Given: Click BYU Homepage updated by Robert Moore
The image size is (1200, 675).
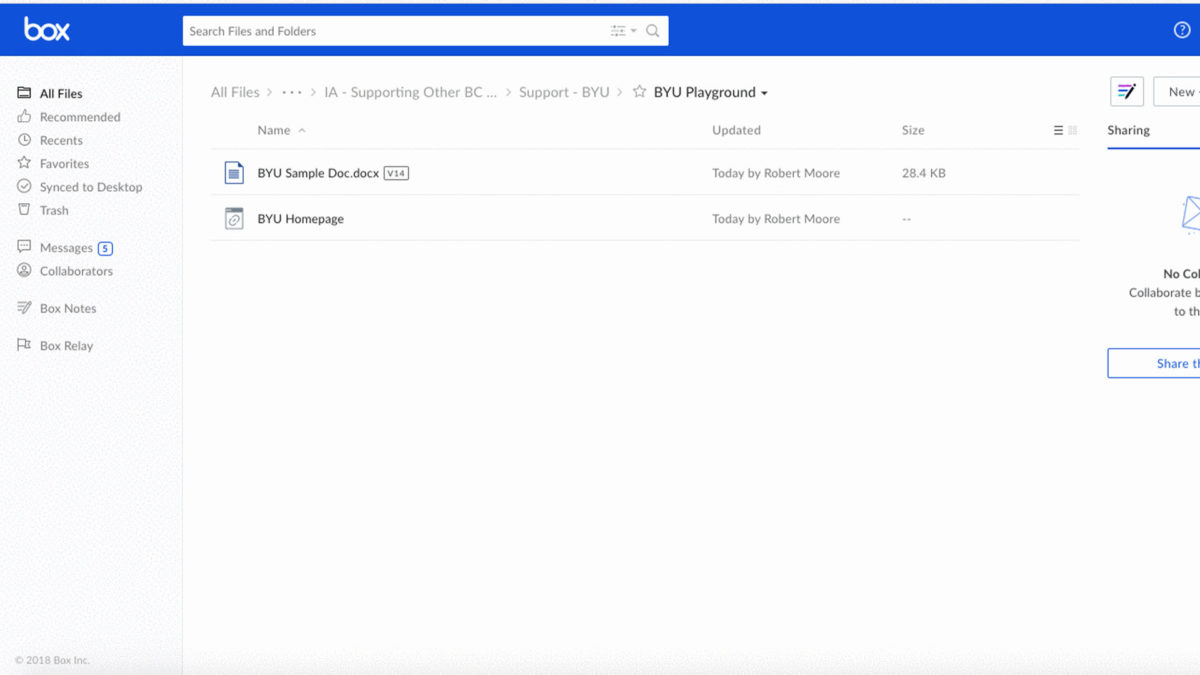Looking at the screenshot, I should (776, 219).
